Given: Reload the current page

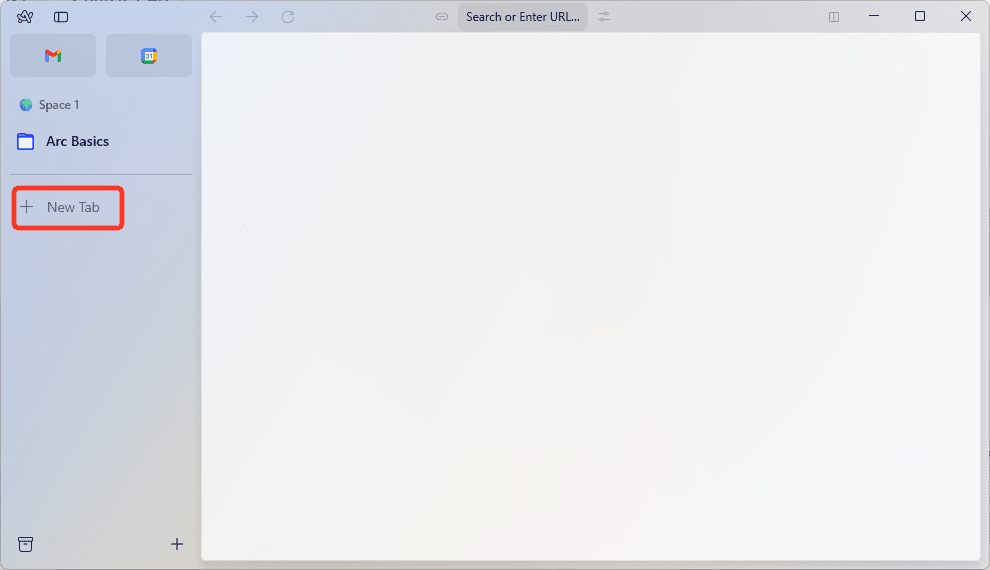Looking at the screenshot, I should [288, 17].
